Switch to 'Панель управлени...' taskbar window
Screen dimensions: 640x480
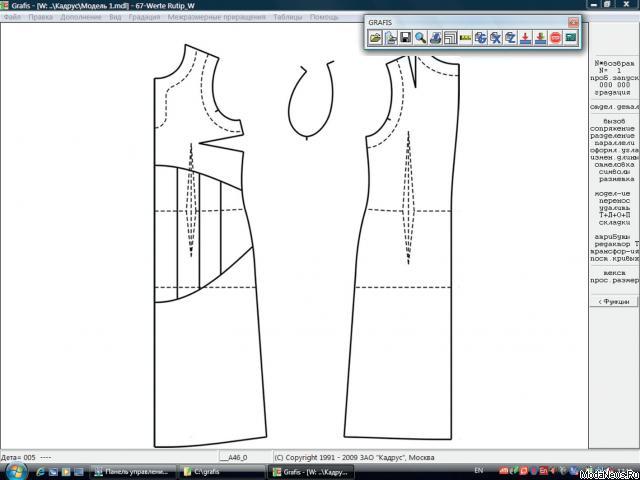(133, 472)
